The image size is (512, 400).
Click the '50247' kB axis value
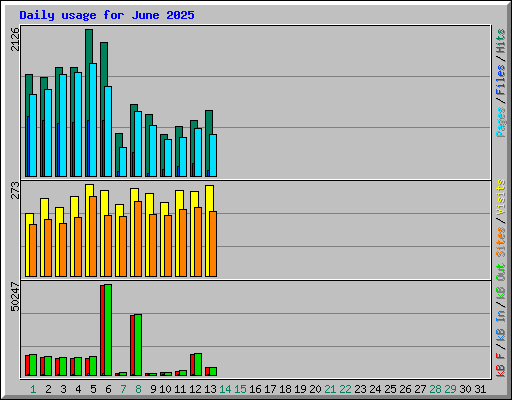[15, 296]
